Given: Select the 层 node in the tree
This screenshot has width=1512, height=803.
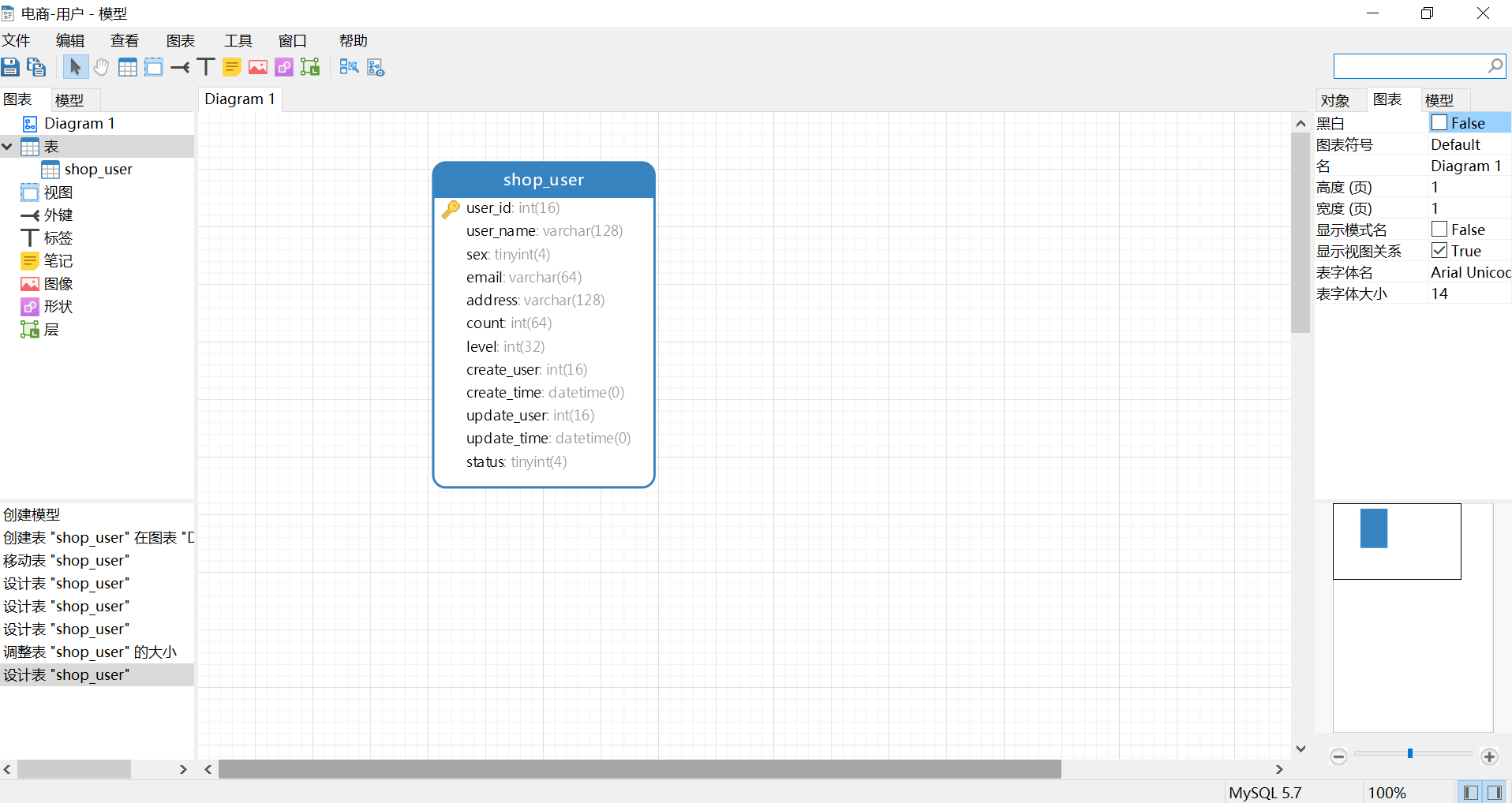Looking at the screenshot, I should [51, 330].
